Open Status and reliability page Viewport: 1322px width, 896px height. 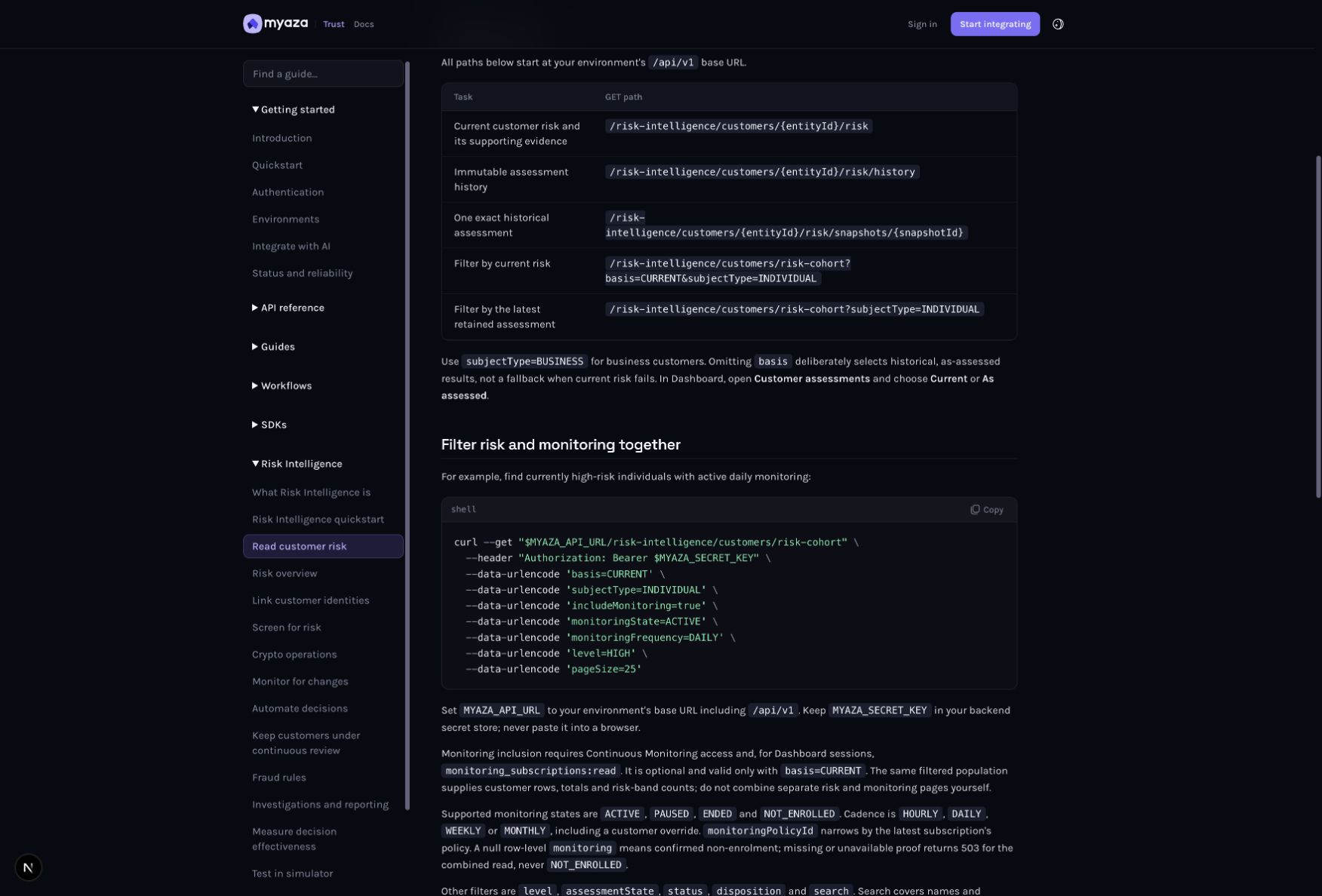tap(302, 274)
